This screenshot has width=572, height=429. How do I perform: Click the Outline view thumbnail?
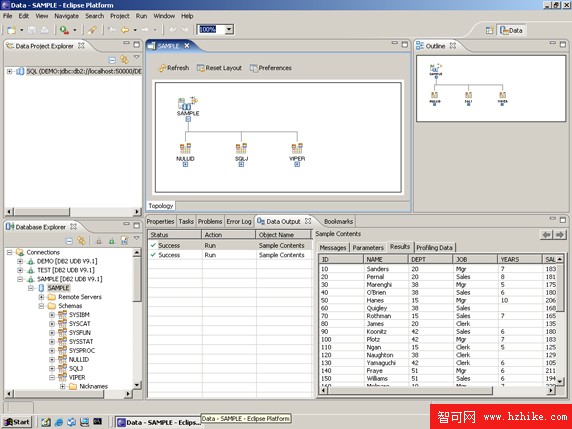click(491, 89)
